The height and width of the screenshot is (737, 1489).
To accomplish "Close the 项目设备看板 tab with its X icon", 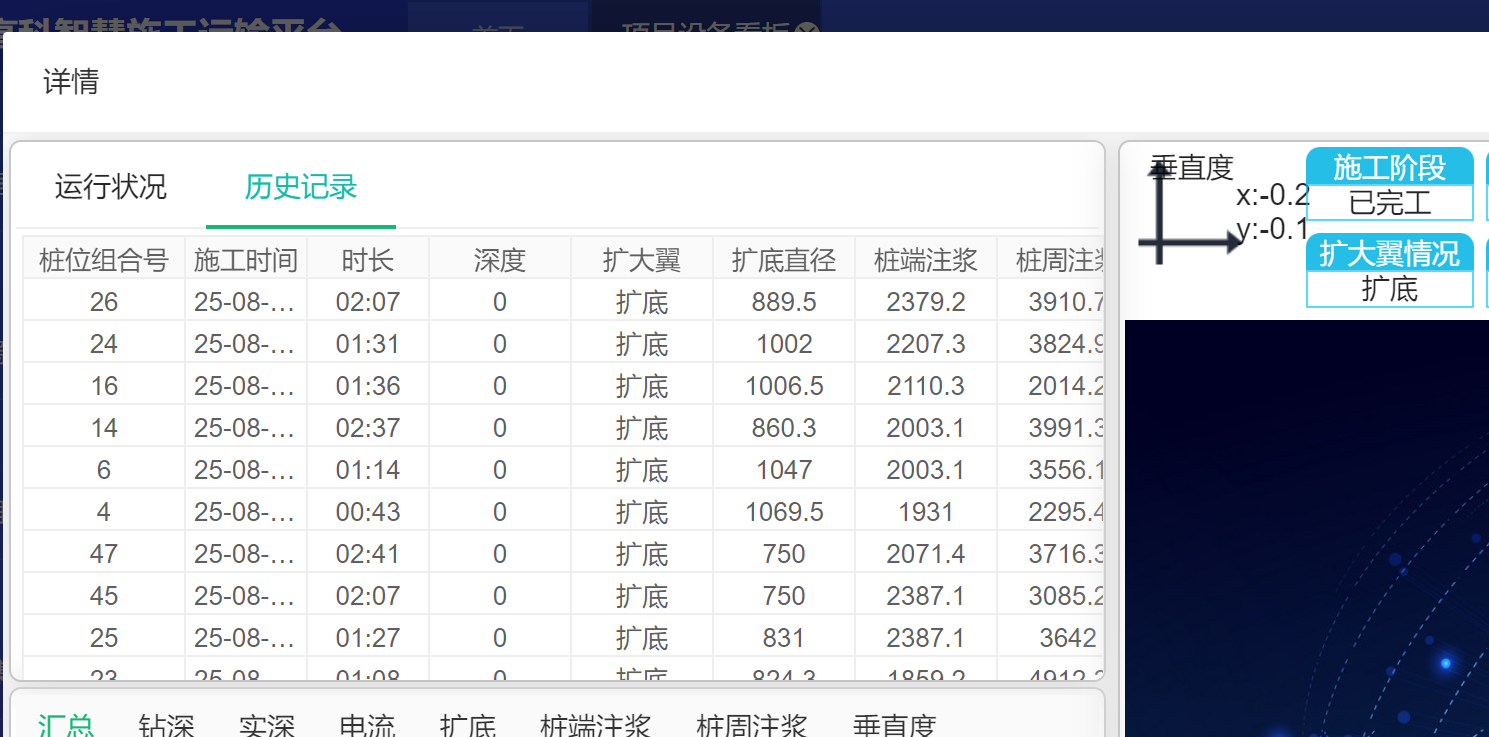I will click(x=807, y=30).
